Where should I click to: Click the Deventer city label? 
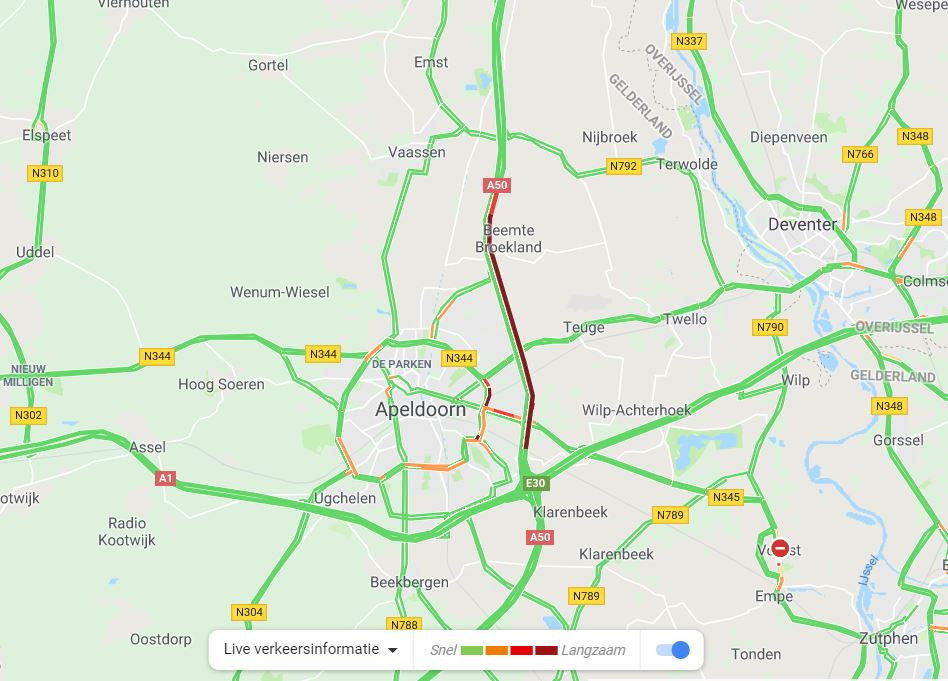(x=802, y=224)
